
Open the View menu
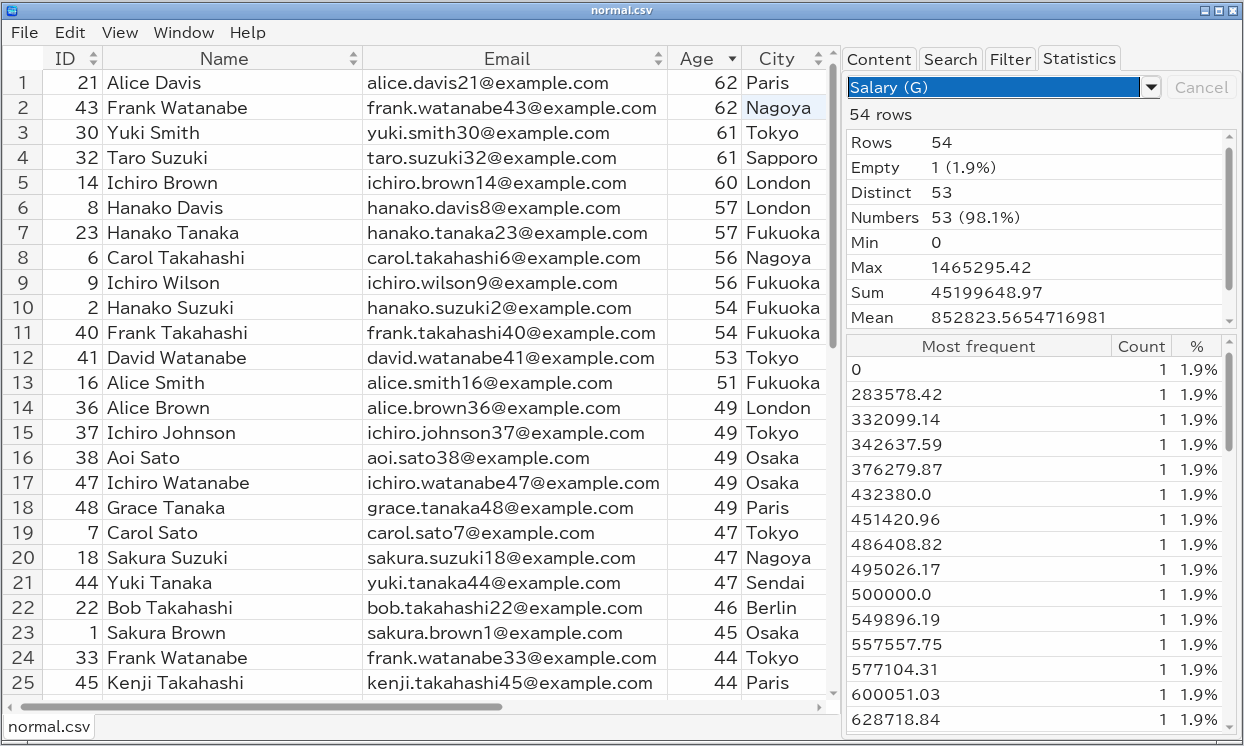click(x=120, y=33)
